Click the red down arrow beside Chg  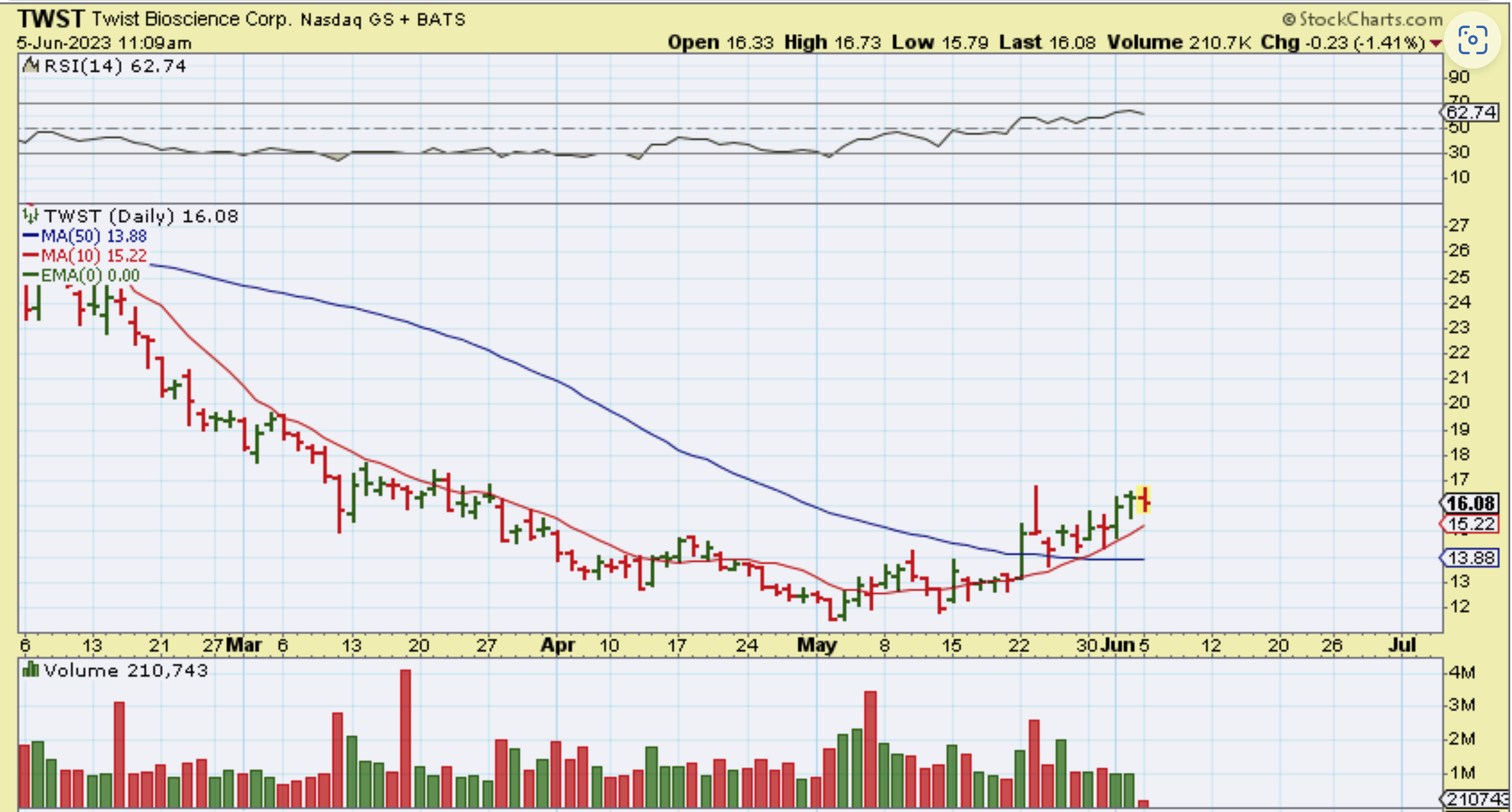[1436, 44]
